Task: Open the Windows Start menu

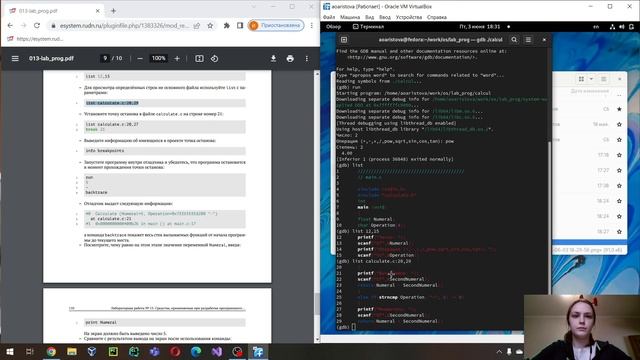Action: coord(10,351)
